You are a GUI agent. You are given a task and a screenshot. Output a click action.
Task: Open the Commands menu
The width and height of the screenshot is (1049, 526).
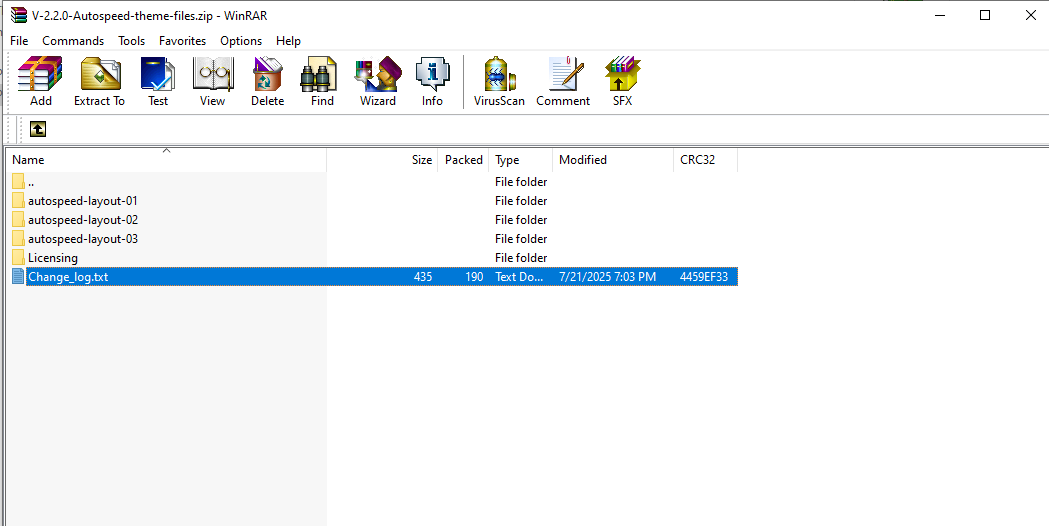pyautogui.click(x=73, y=41)
